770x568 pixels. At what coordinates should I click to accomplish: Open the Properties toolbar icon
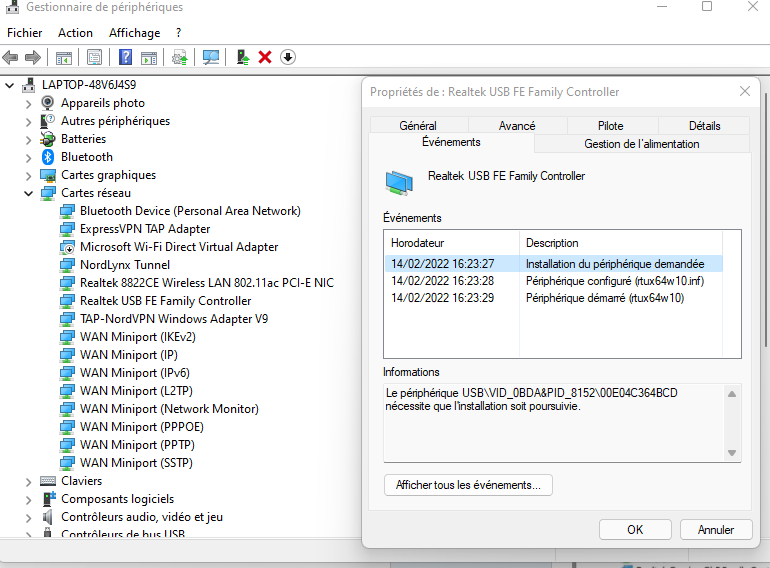click(x=94, y=57)
